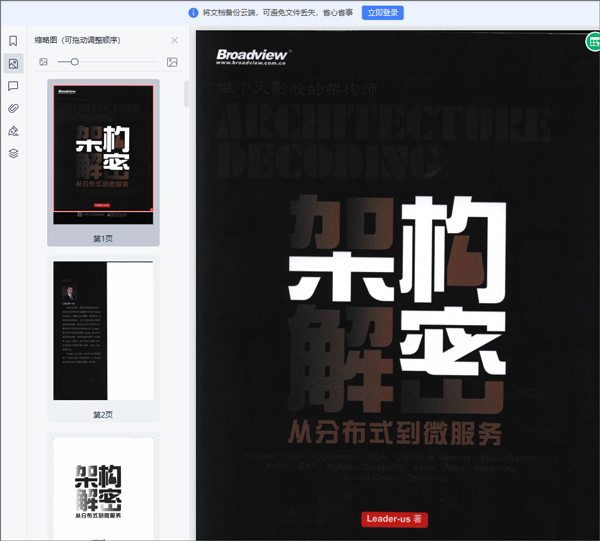Screen dimensions: 600x541
Task: Click the red Leader-us 著 author label
Action: pyautogui.click(x=394, y=519)
